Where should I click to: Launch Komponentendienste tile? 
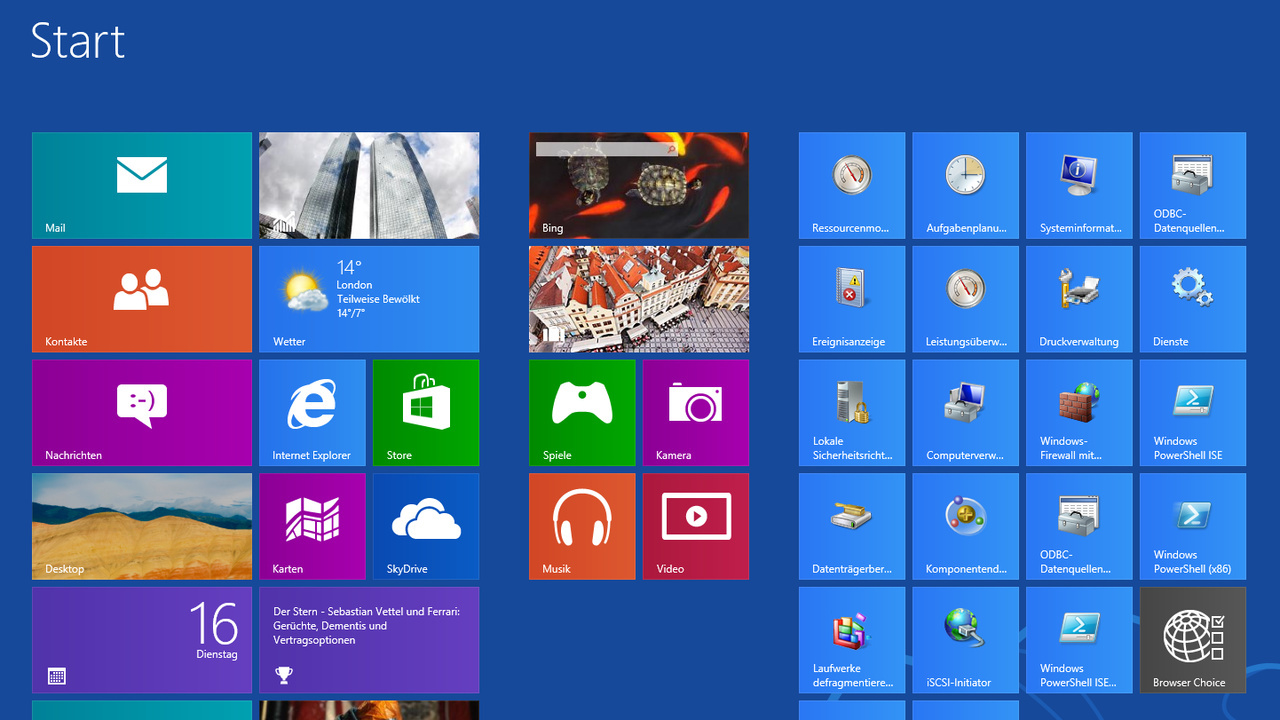pos(966,526)
